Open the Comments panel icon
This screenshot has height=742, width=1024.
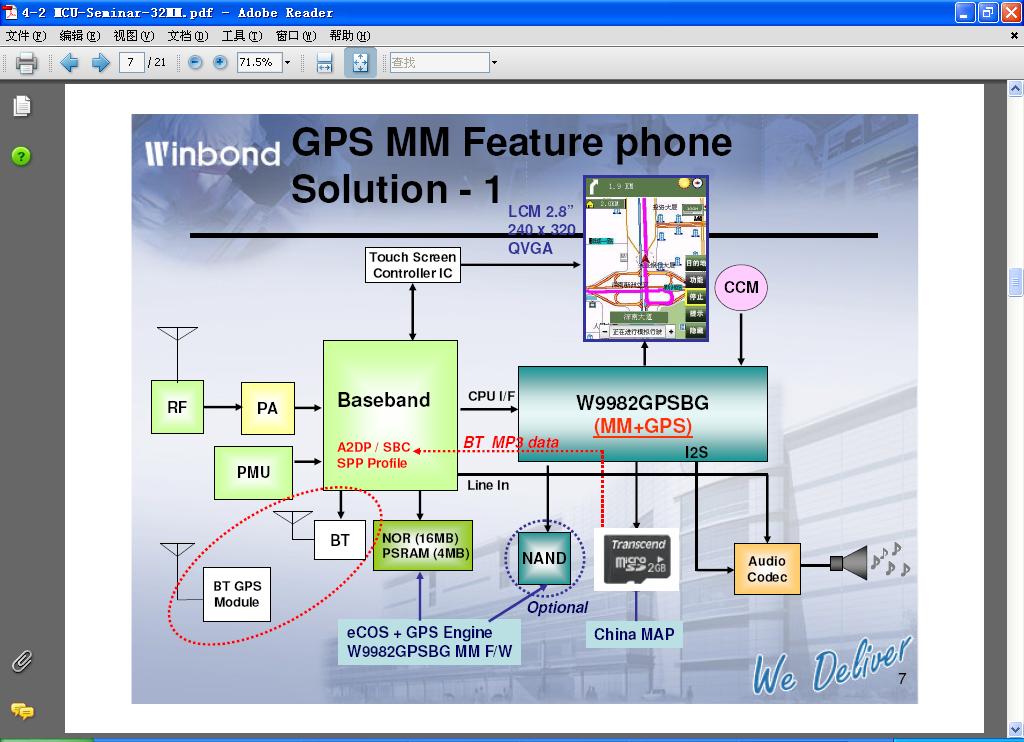click(22, 711)
